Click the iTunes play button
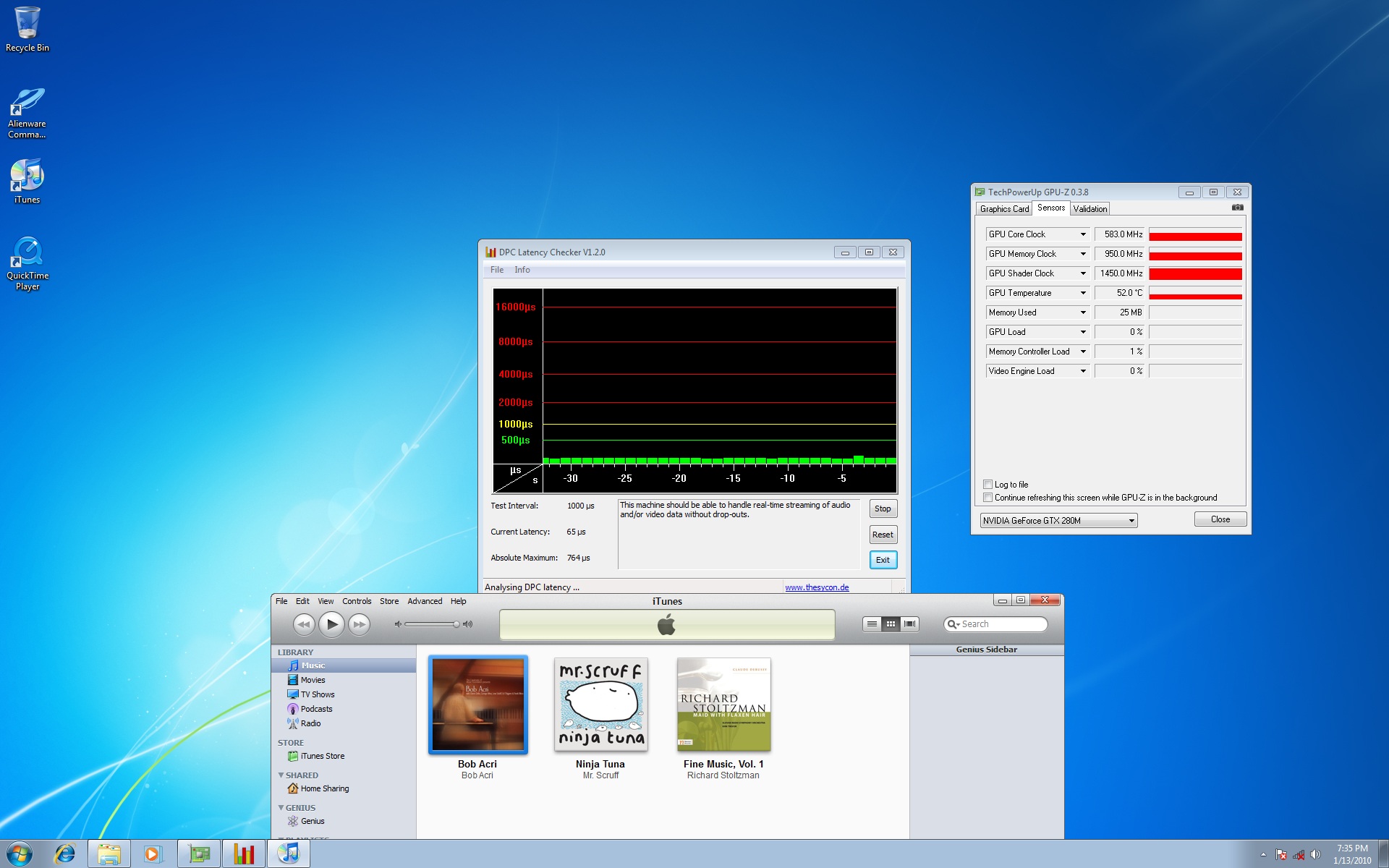The image size is (1389, 868). (331, 624)
